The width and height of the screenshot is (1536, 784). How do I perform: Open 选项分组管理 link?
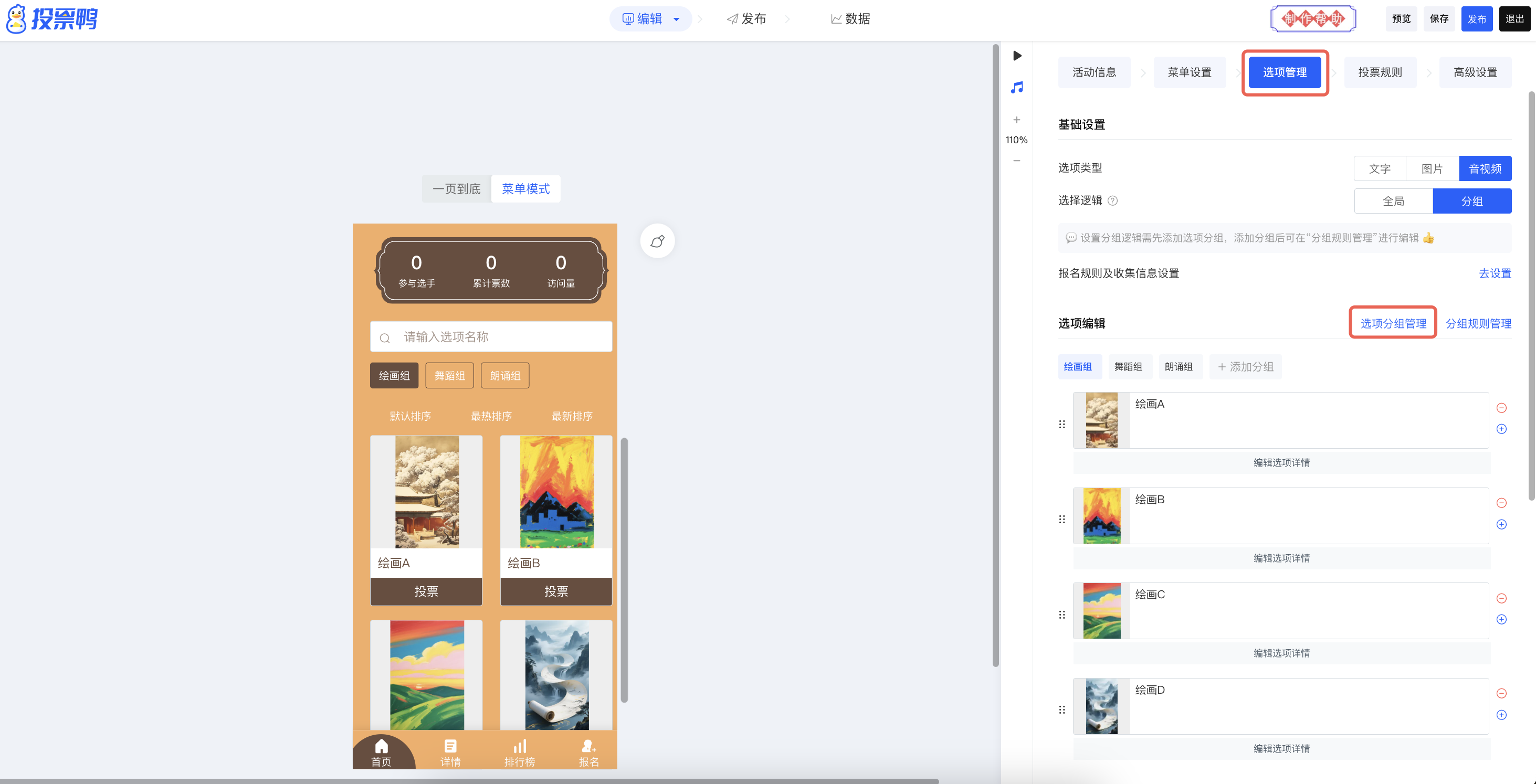pyautogui.click(x=1394, y=323)
